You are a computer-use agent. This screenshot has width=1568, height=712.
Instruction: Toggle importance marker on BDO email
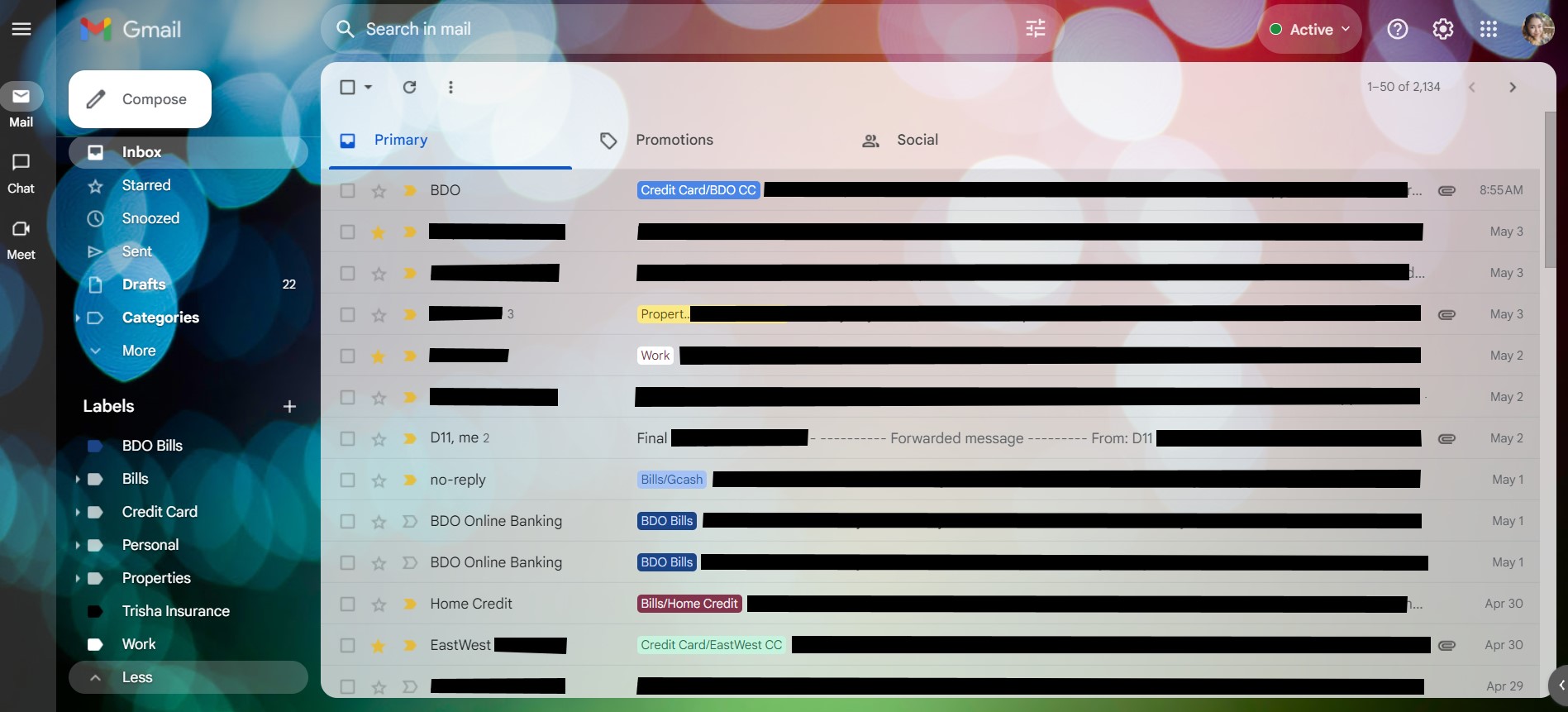point(409,191)
